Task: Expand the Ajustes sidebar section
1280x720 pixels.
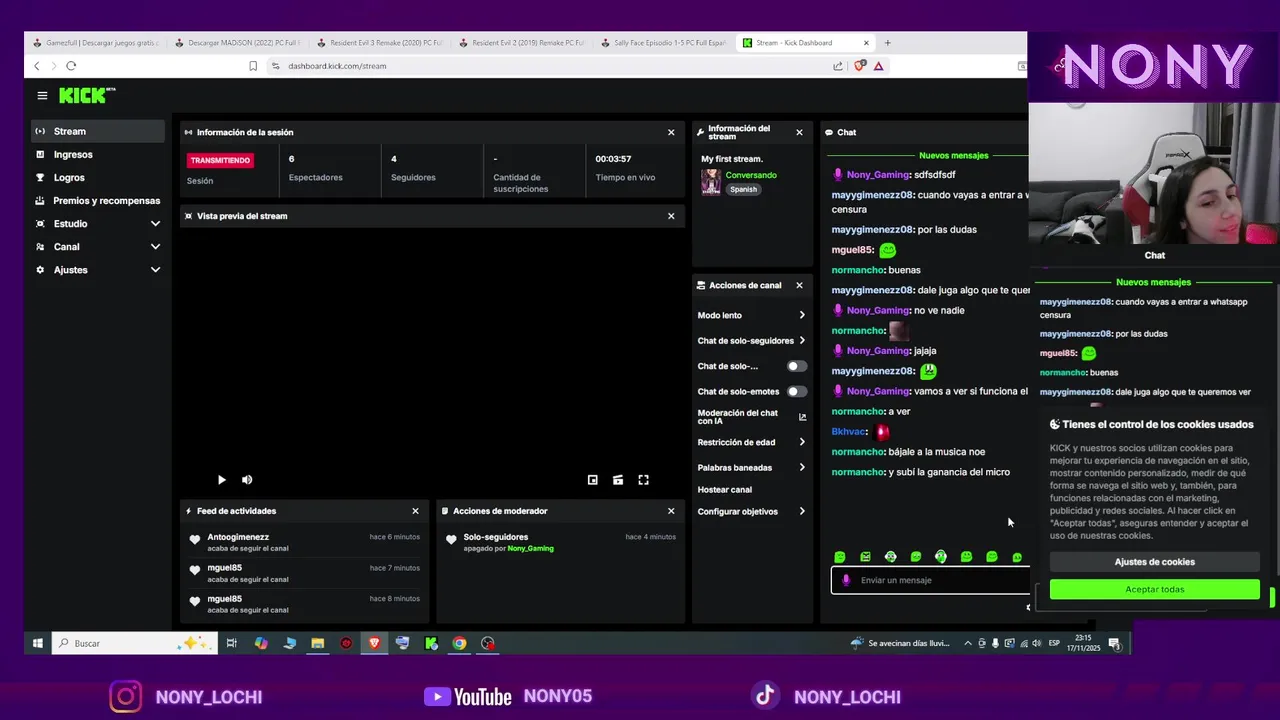Action: (155, 270)
